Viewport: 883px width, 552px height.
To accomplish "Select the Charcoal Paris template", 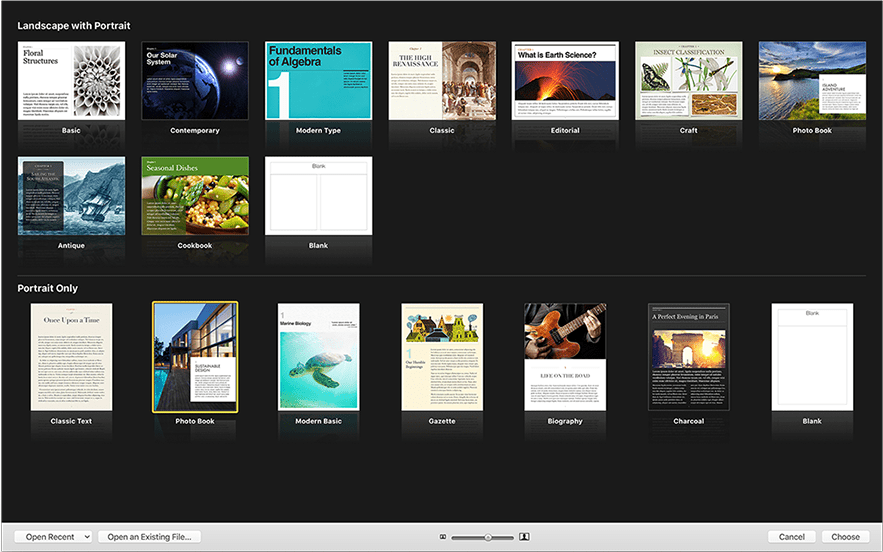I will [x=689, y=357].
